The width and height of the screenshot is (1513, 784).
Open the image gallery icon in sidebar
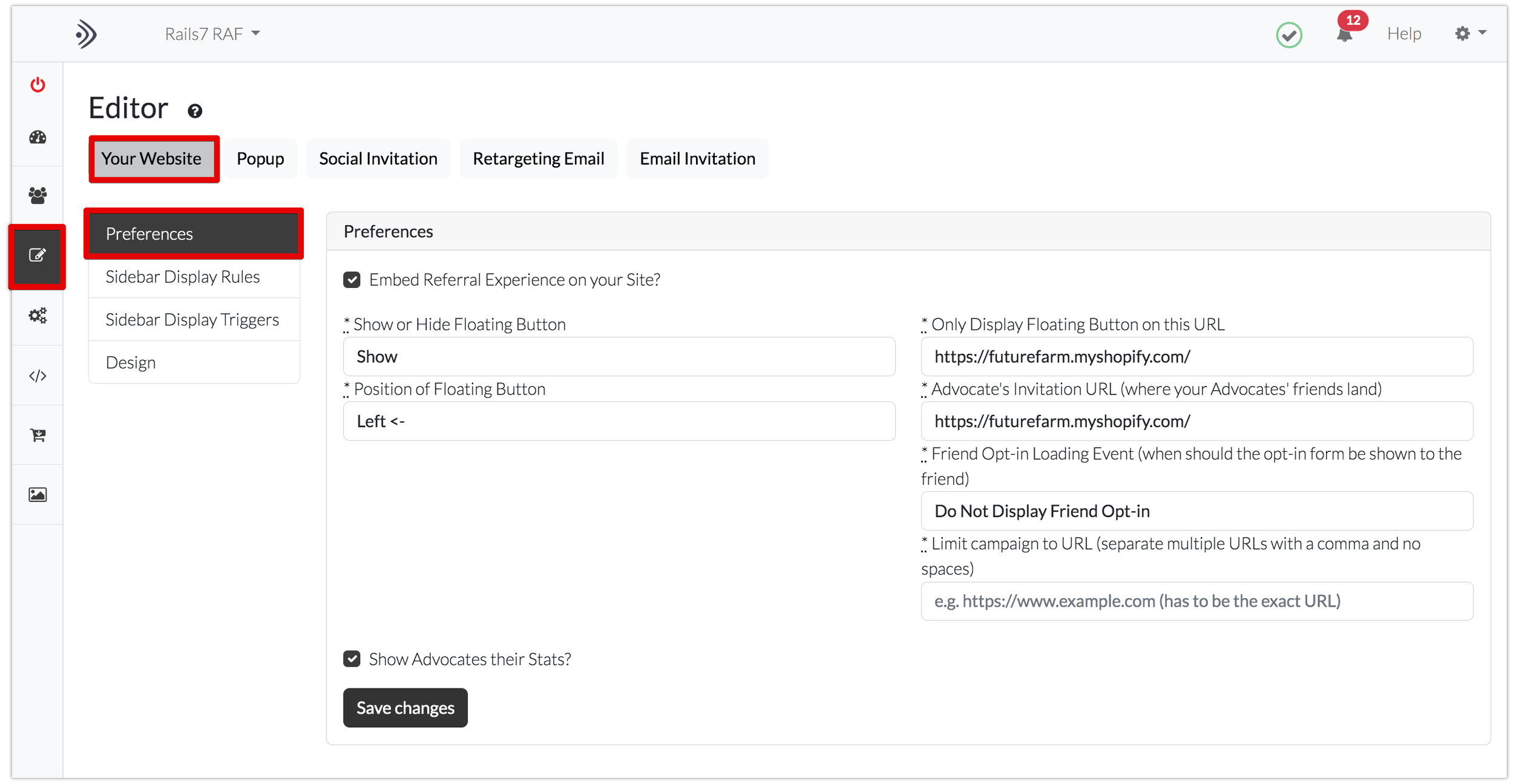click(x=38, y=495)
